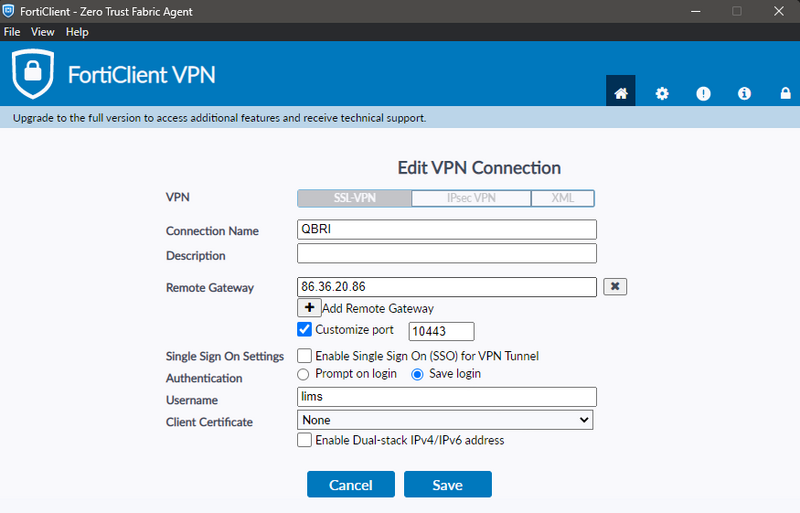Go to the Home icon in header
The image size is (800, 513).
(x=620, y=93)
